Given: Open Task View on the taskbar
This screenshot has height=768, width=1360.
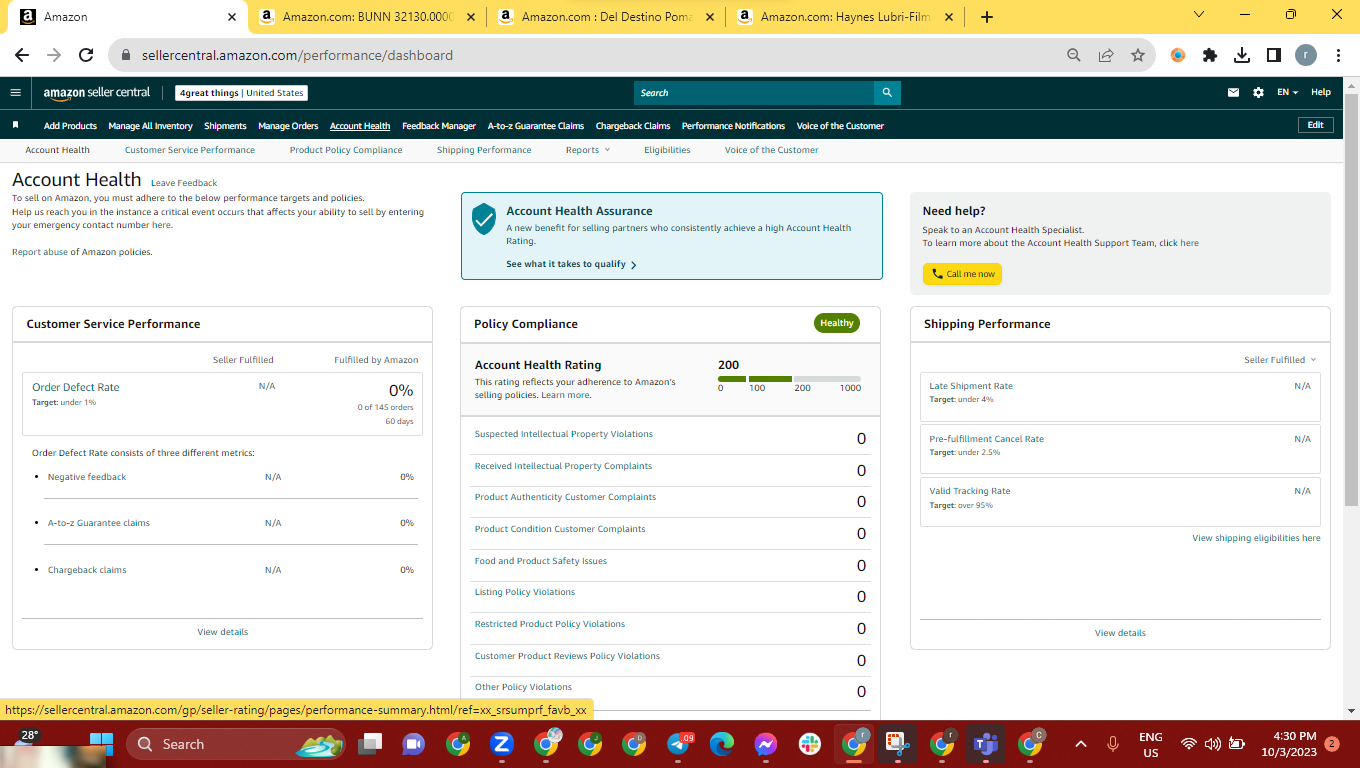Looking at the screenshot, I should tap(371, 744).
